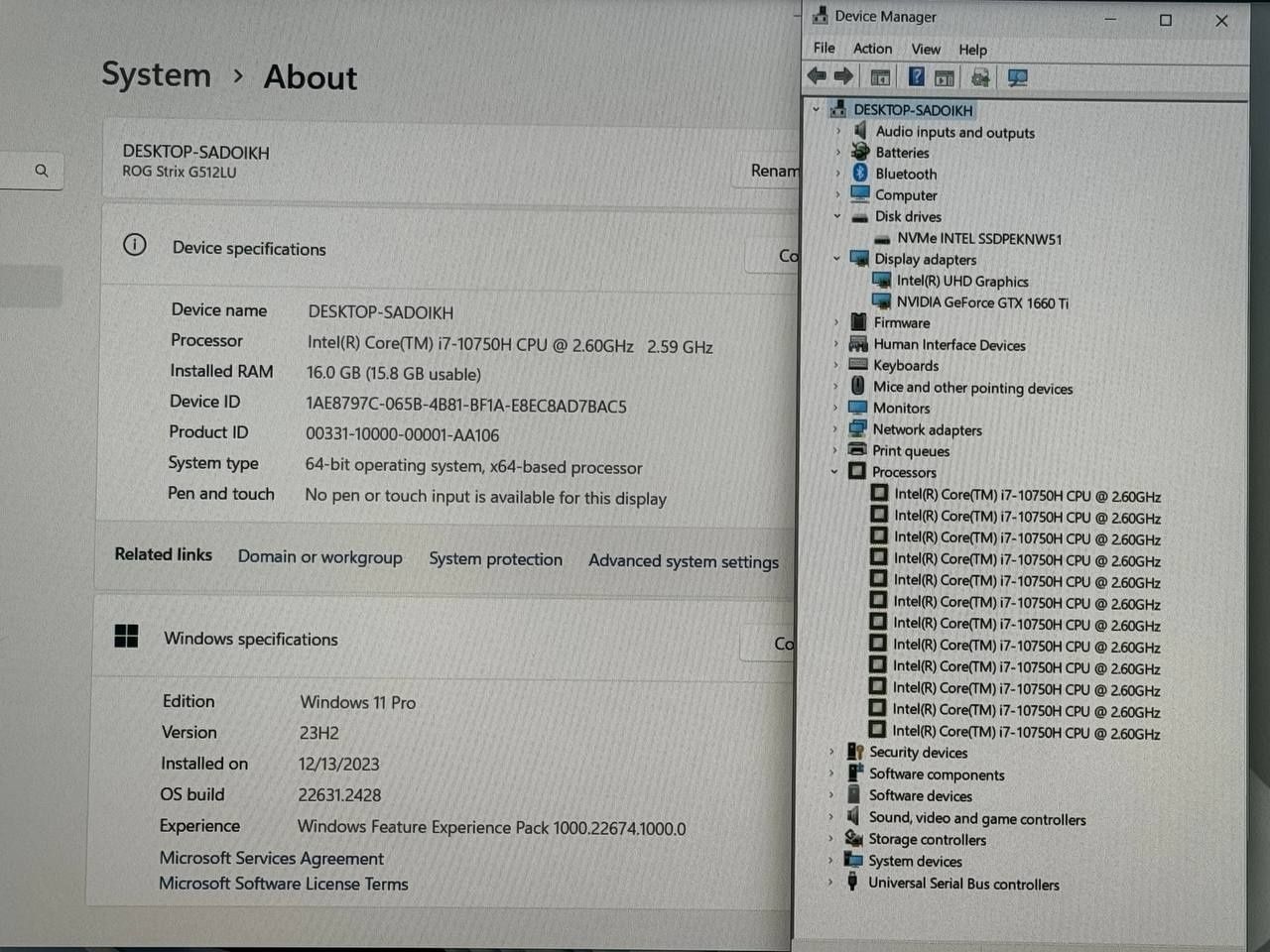The width and height of the screenshot is (1270, 952).
Task: Collapse the DESKTOP-SADOIKH root node
Action: 817,109
